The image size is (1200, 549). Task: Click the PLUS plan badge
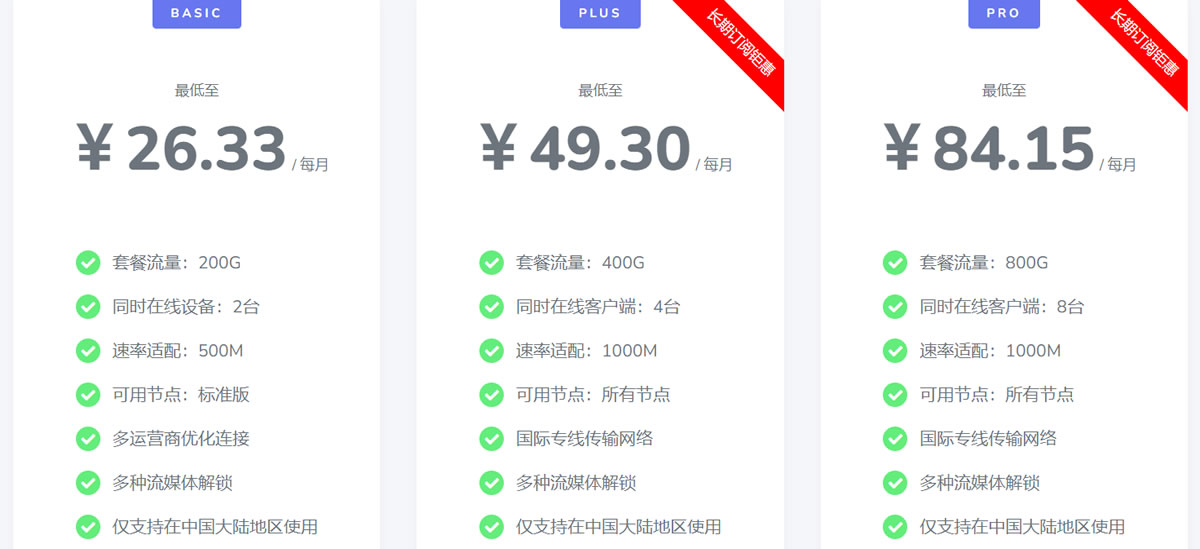tap(600, 13)
